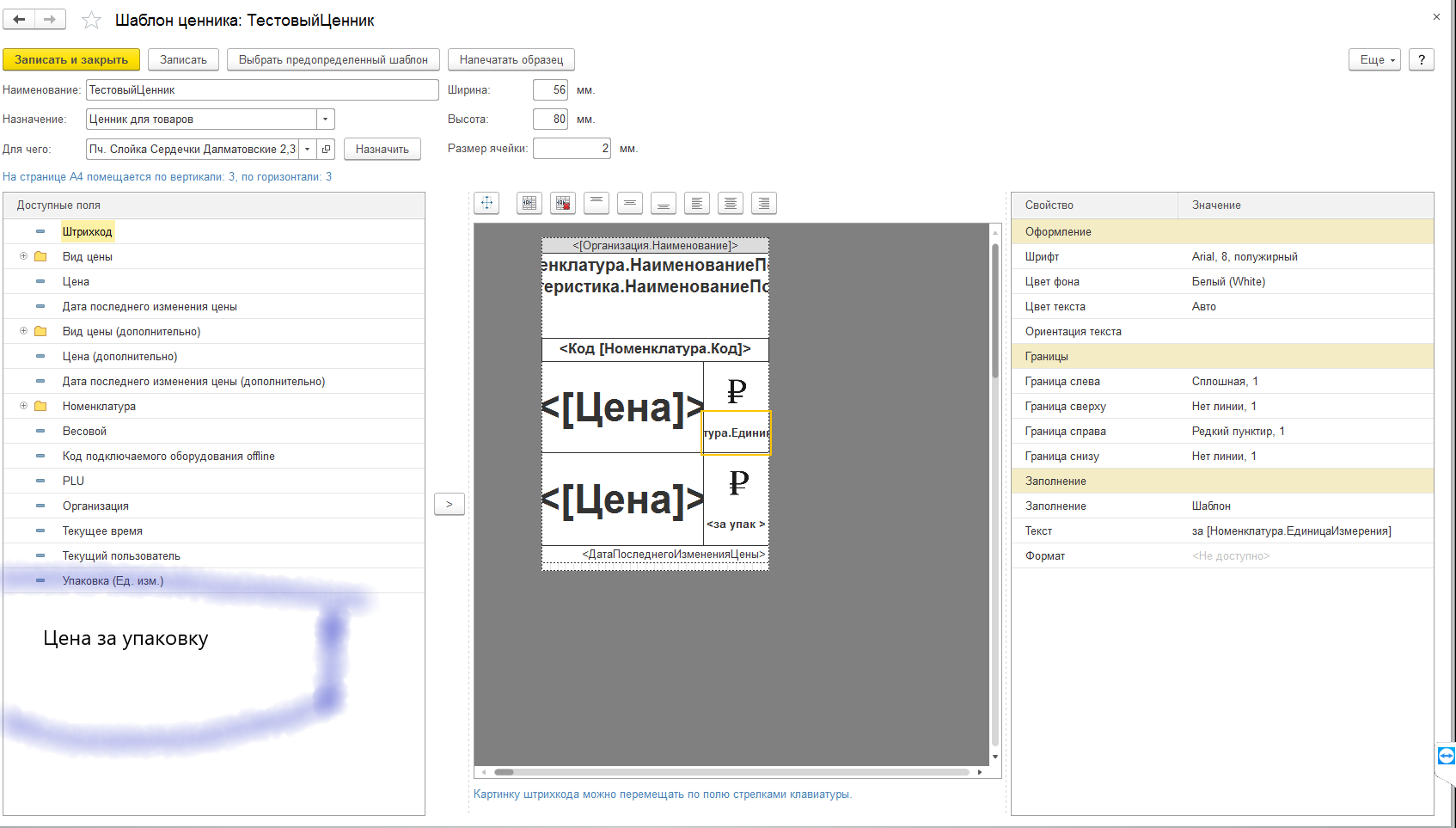Click the unmerge cells icon with red cross
This screenshot has width=1456, height=828.
(x=563, y=203)
